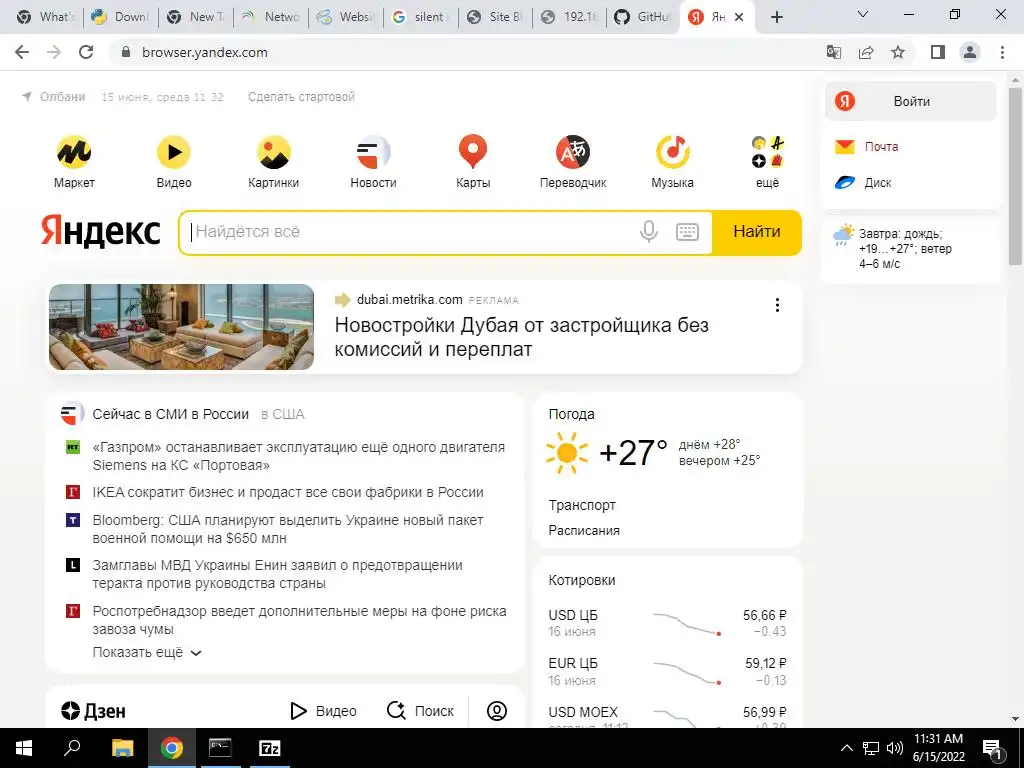Open the Dubai apartments ad thumbnail
This screenshot has width=1024, height=768.
[x=182, y=327]
